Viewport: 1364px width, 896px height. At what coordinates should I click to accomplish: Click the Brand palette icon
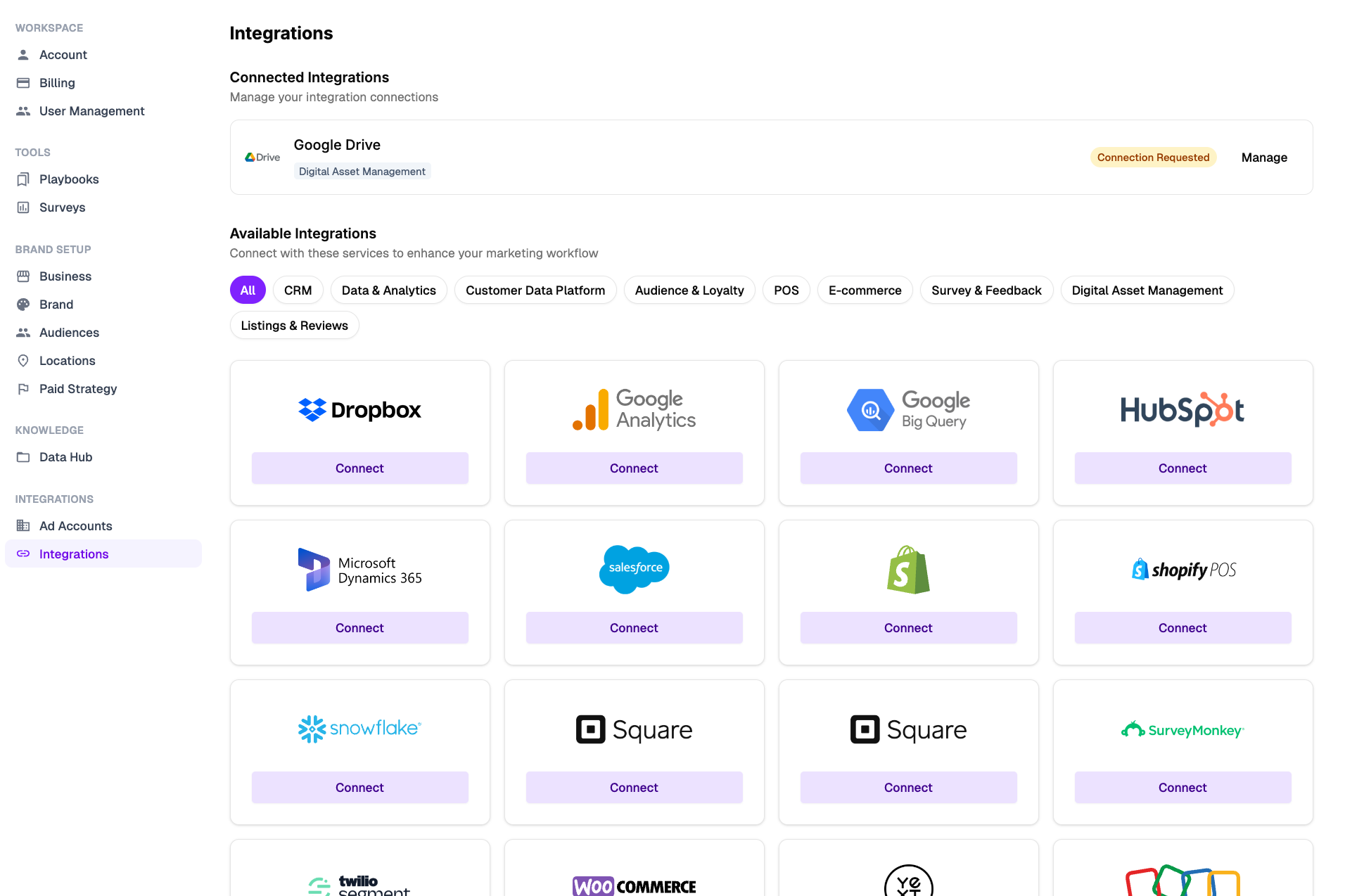coord(23,305)
